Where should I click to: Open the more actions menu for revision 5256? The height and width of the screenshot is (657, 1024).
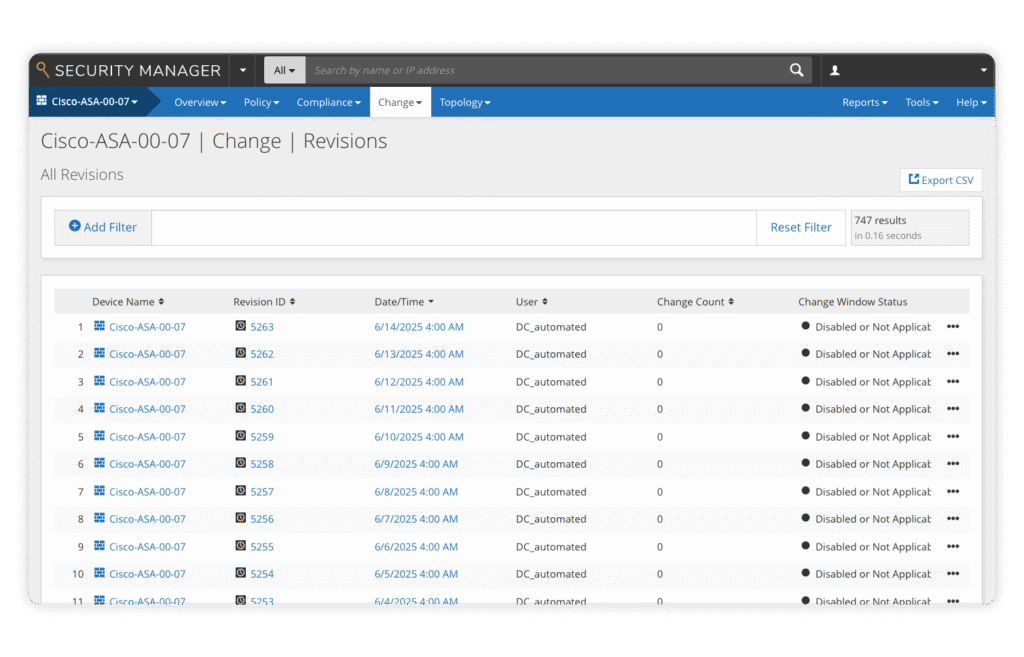pos(953,519)
